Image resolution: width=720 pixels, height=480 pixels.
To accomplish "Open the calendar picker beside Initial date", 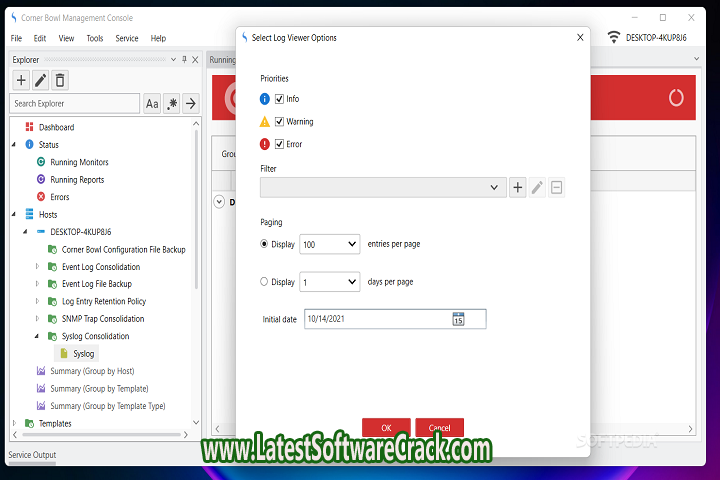I will 458,319.
